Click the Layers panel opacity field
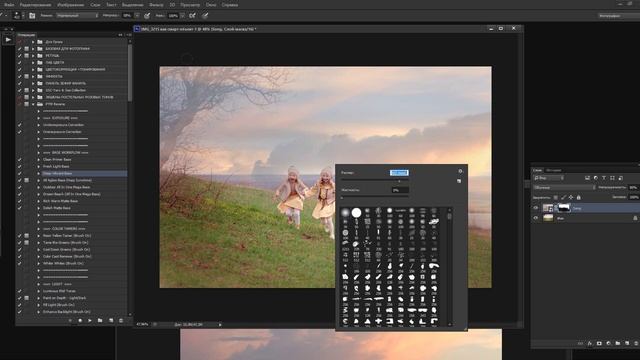 click(x=634, y=187)
